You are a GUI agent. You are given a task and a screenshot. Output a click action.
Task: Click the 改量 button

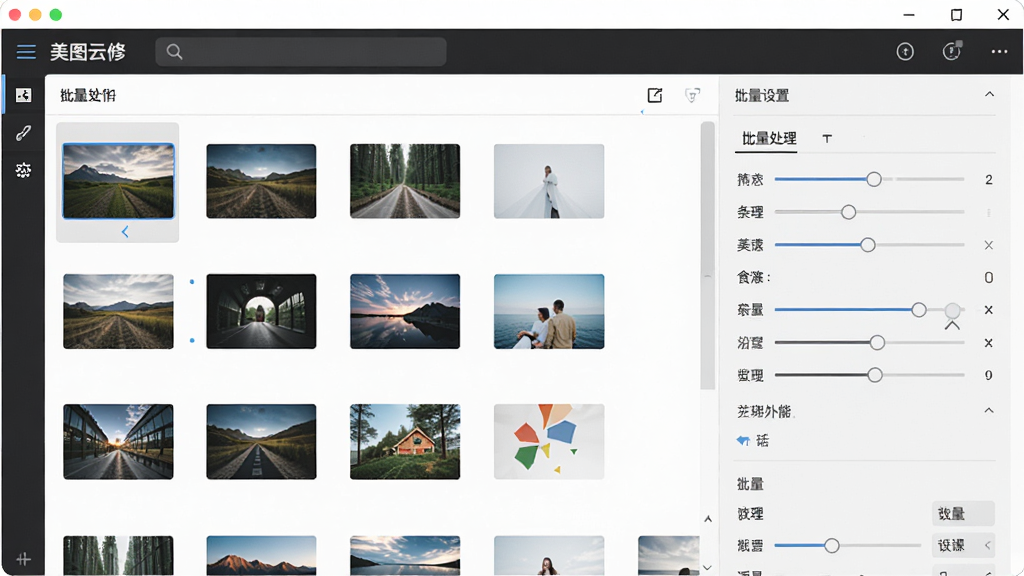click(x=963, y=514)
